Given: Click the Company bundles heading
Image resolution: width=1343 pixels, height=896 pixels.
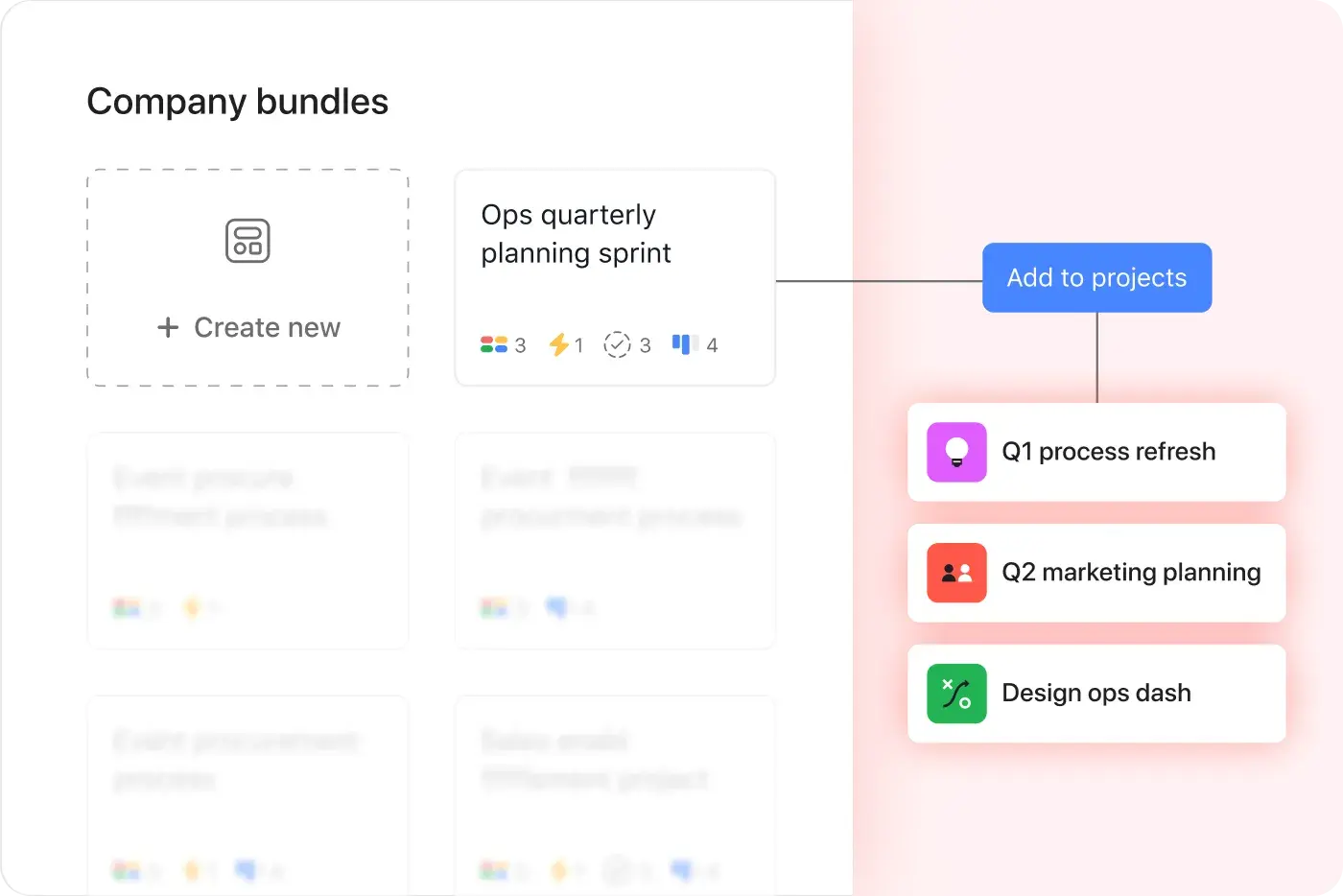Looking at the screenshot, I should point(238,102).
